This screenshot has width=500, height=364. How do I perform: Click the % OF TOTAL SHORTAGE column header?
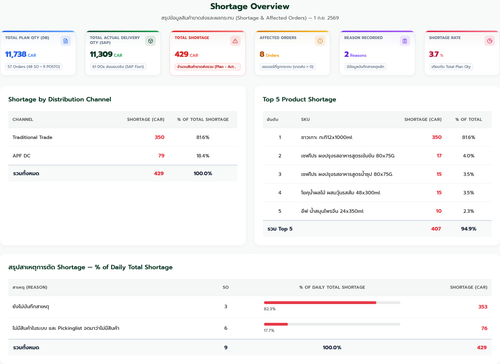coord(203,119)
